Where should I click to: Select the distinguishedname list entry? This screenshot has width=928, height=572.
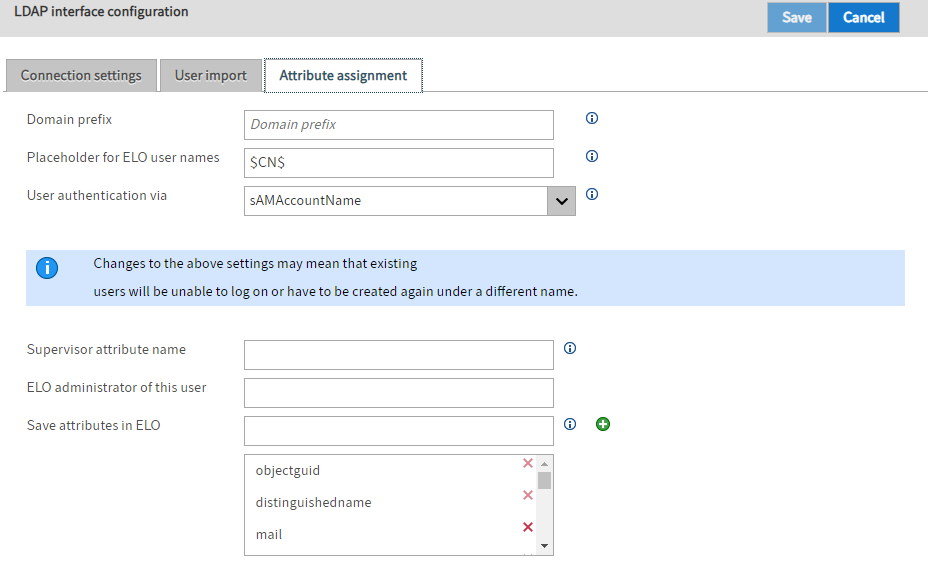coord(314,502)
